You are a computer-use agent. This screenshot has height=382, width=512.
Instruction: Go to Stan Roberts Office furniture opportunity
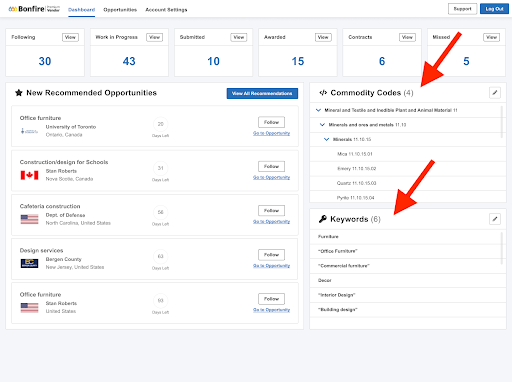pyautogui.click(x=271, y=310)
